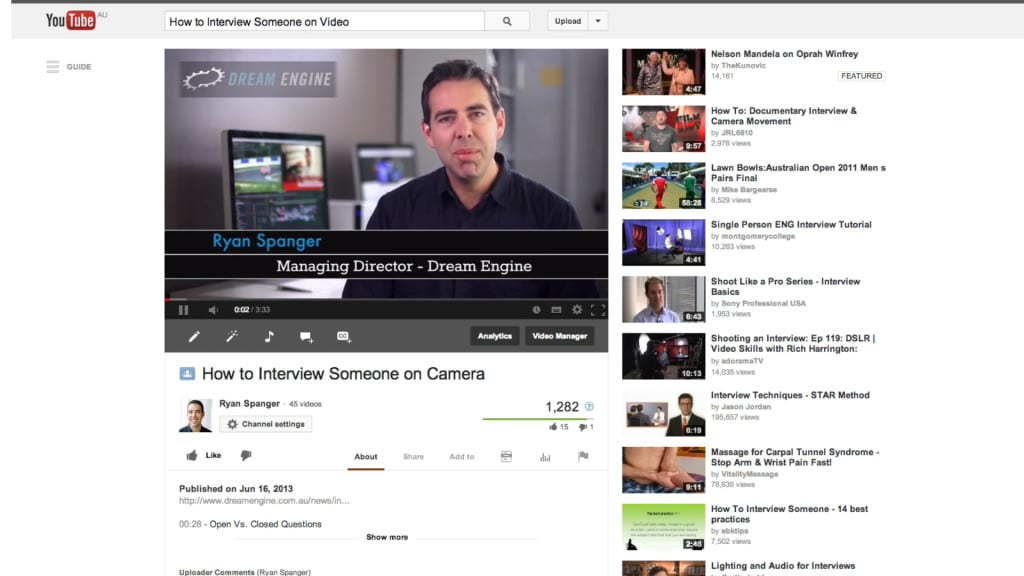Mute the video with the speaker icon
The image size is (1024, 576).
[213, 310]
